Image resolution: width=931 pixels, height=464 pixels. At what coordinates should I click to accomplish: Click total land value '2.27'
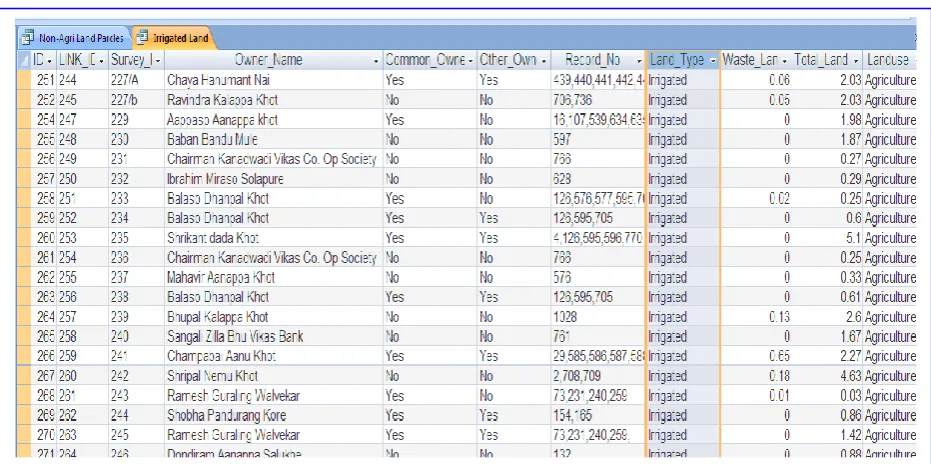coord(827,356)
